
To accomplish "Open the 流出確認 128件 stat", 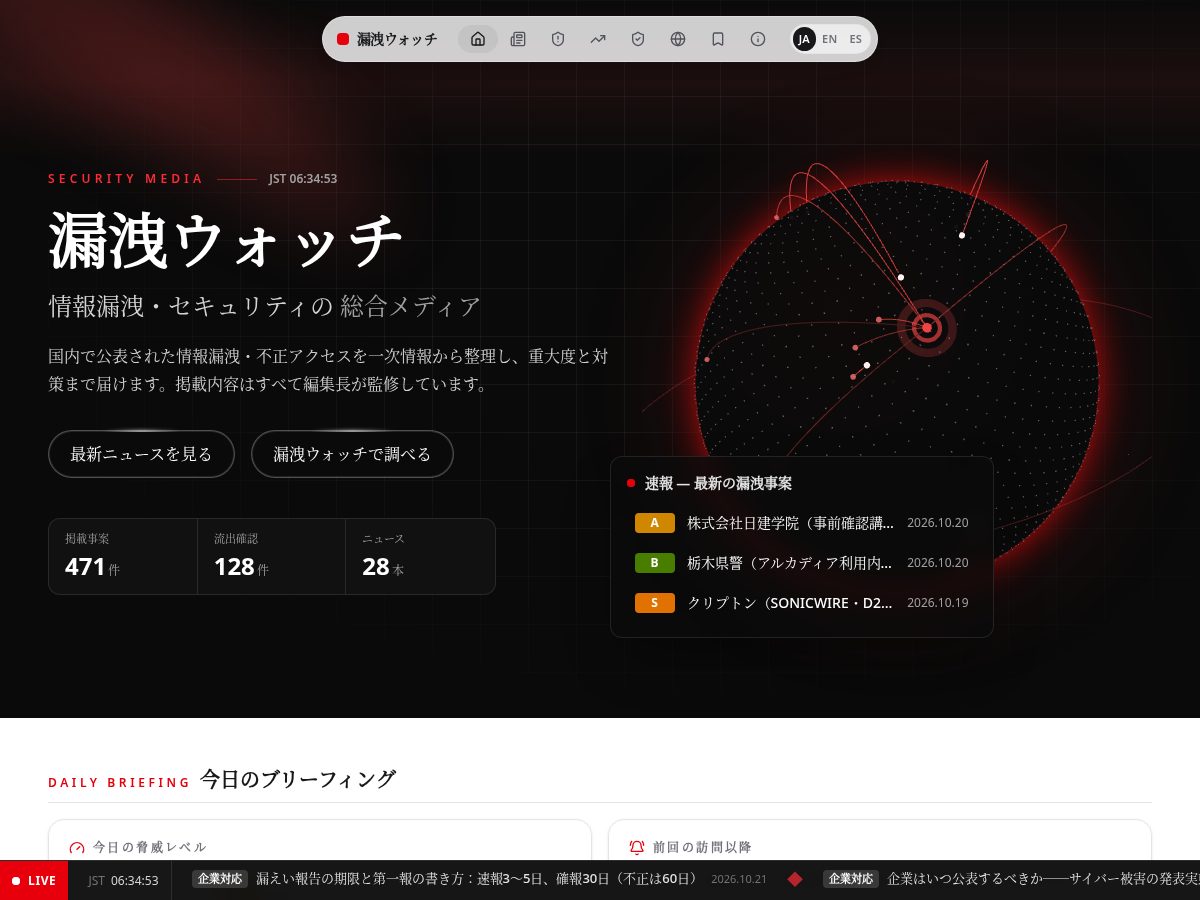I will coord(271,556).
